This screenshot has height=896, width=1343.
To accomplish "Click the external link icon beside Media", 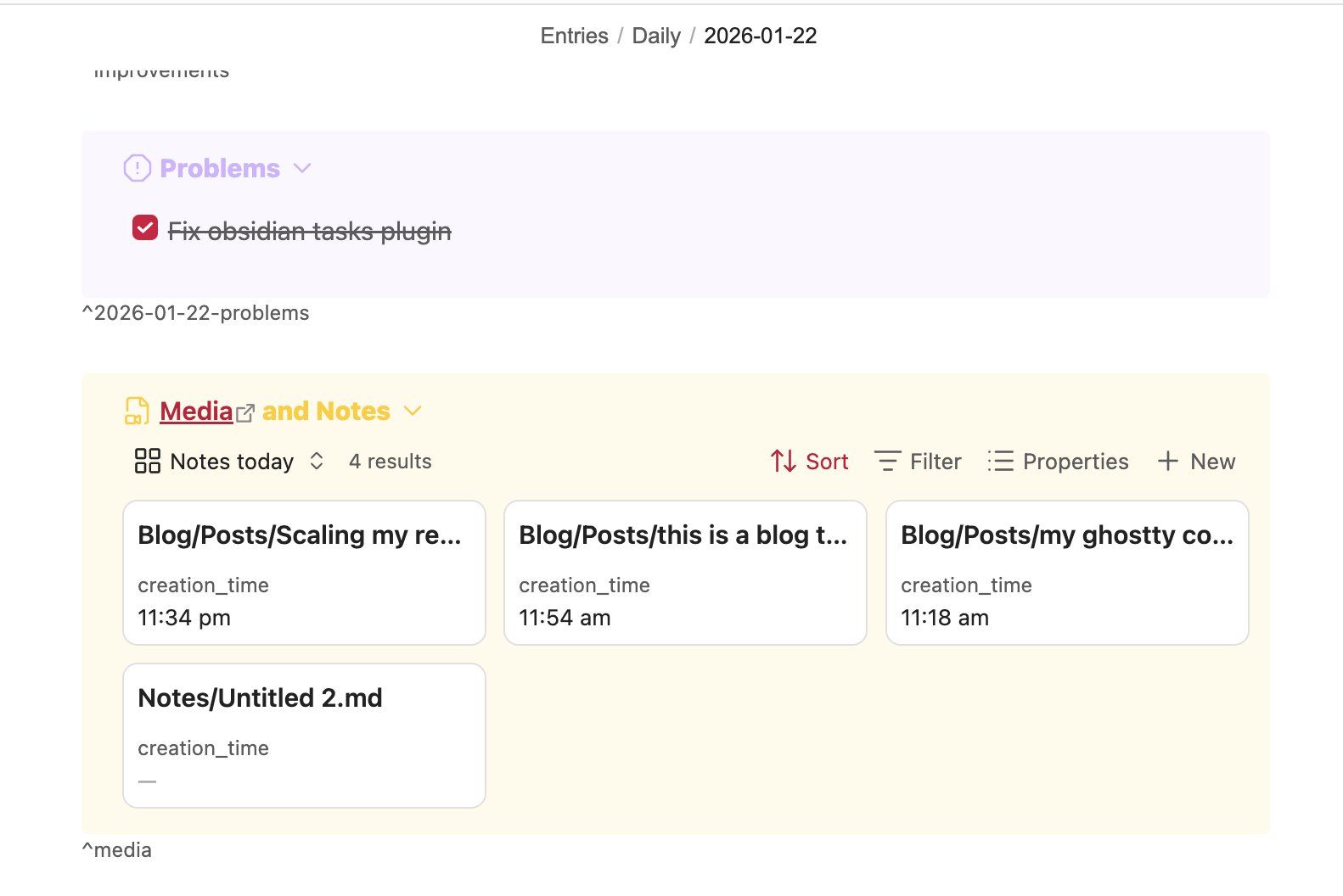I will click(245, 413).
